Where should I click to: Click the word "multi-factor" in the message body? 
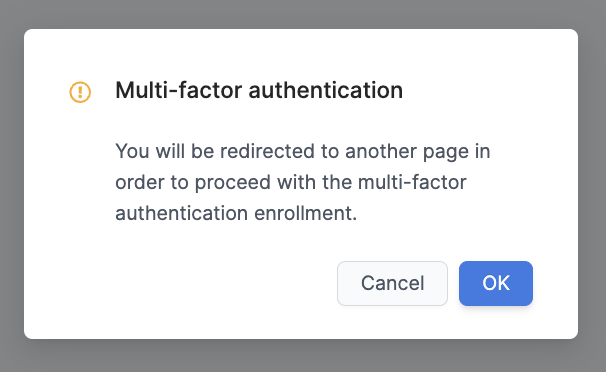(x=412, y=182)
